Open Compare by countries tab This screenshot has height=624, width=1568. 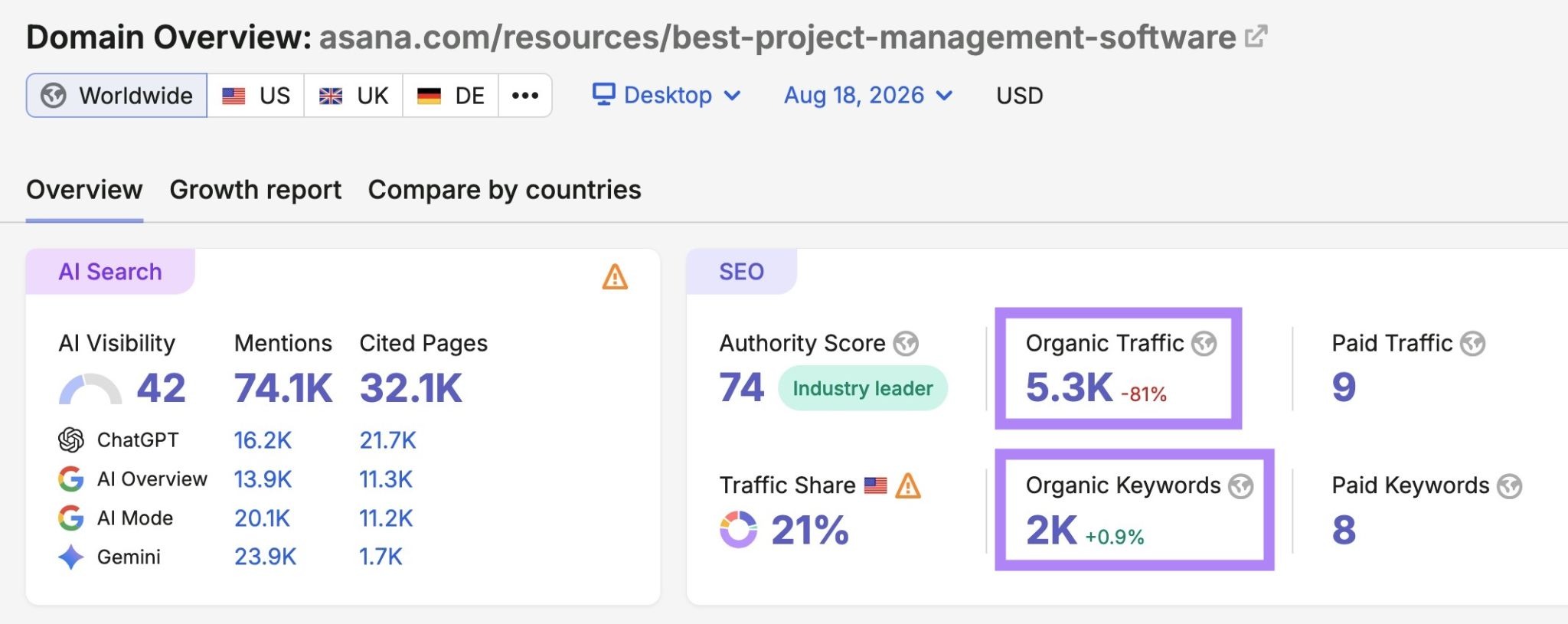(x=505, y=189)
